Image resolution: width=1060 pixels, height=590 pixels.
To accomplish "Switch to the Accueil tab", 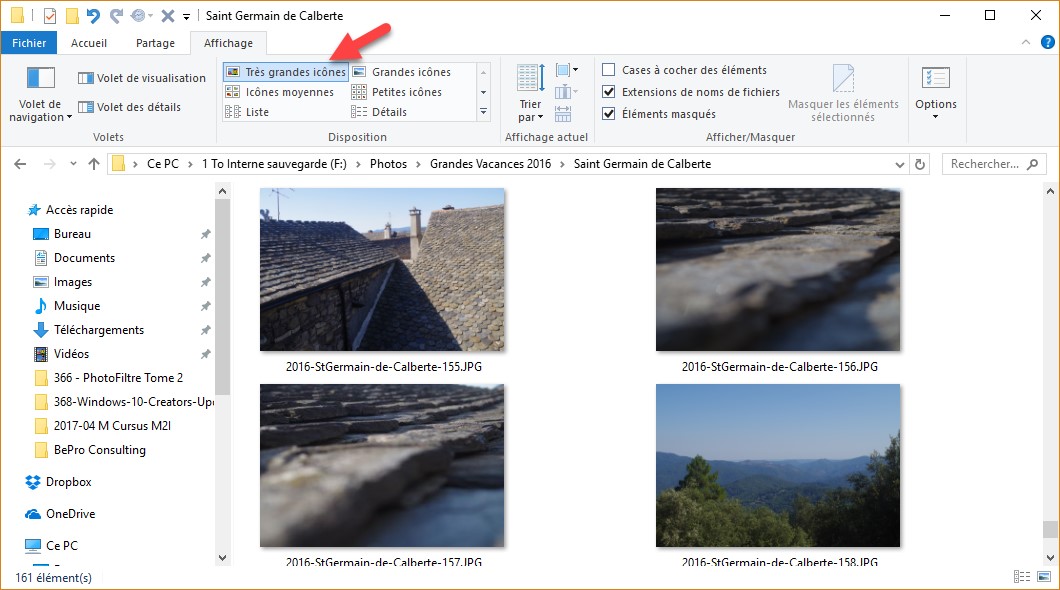I will coord(89,43).
